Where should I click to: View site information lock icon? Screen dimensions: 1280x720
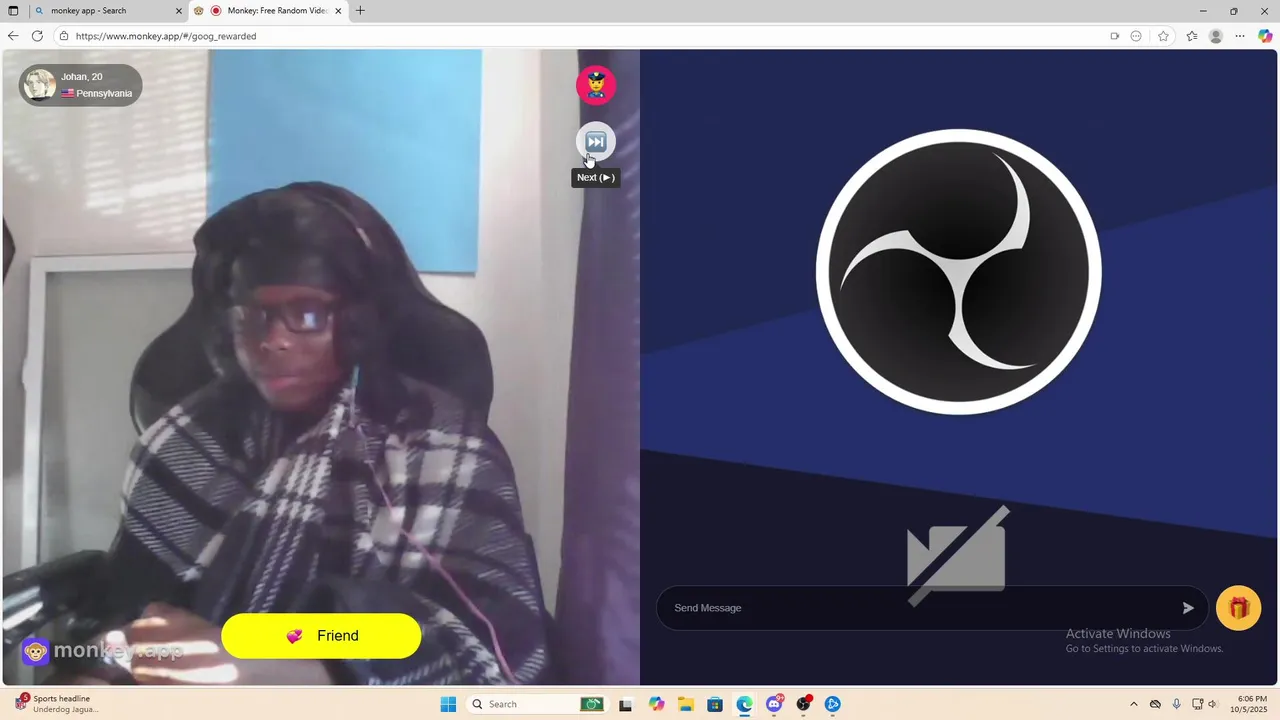pyautogui.click(x=64, y=36)
